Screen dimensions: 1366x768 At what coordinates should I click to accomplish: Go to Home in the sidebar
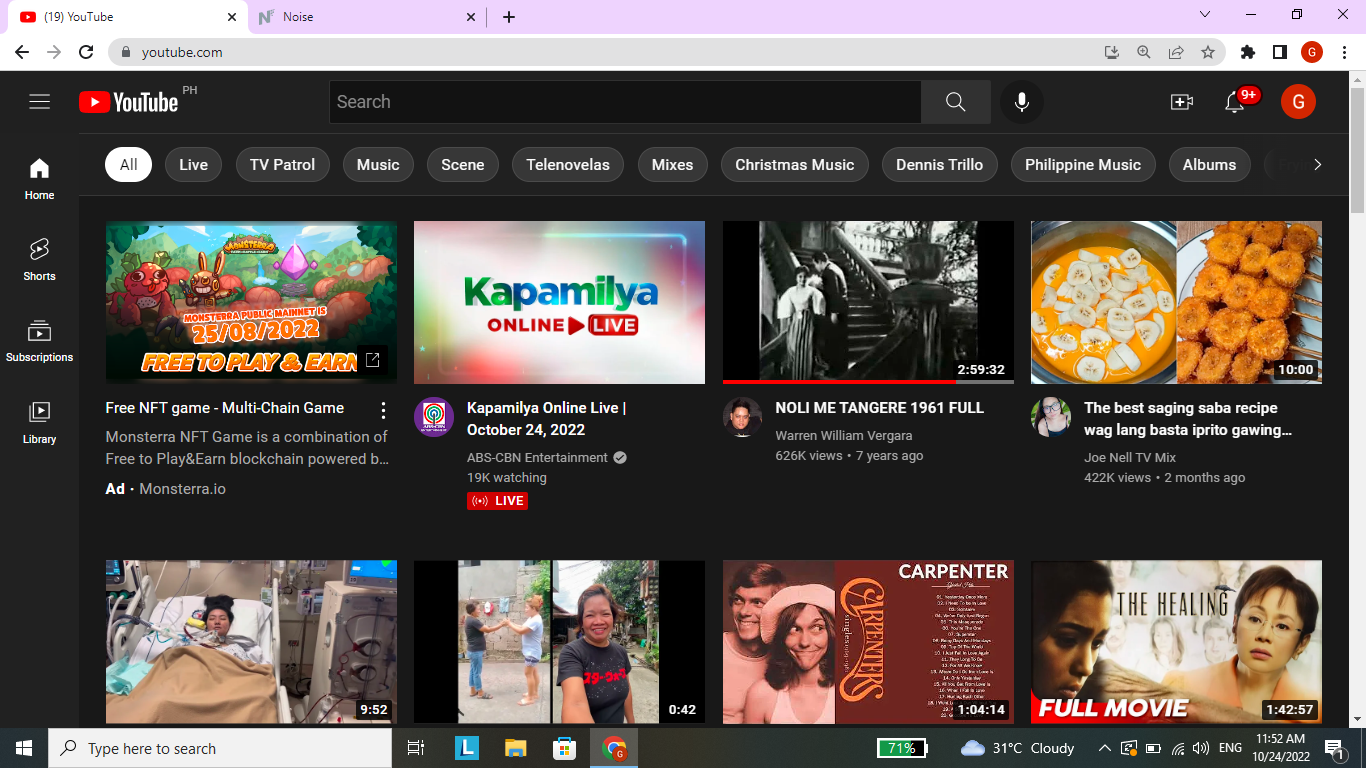click(39, 179)
